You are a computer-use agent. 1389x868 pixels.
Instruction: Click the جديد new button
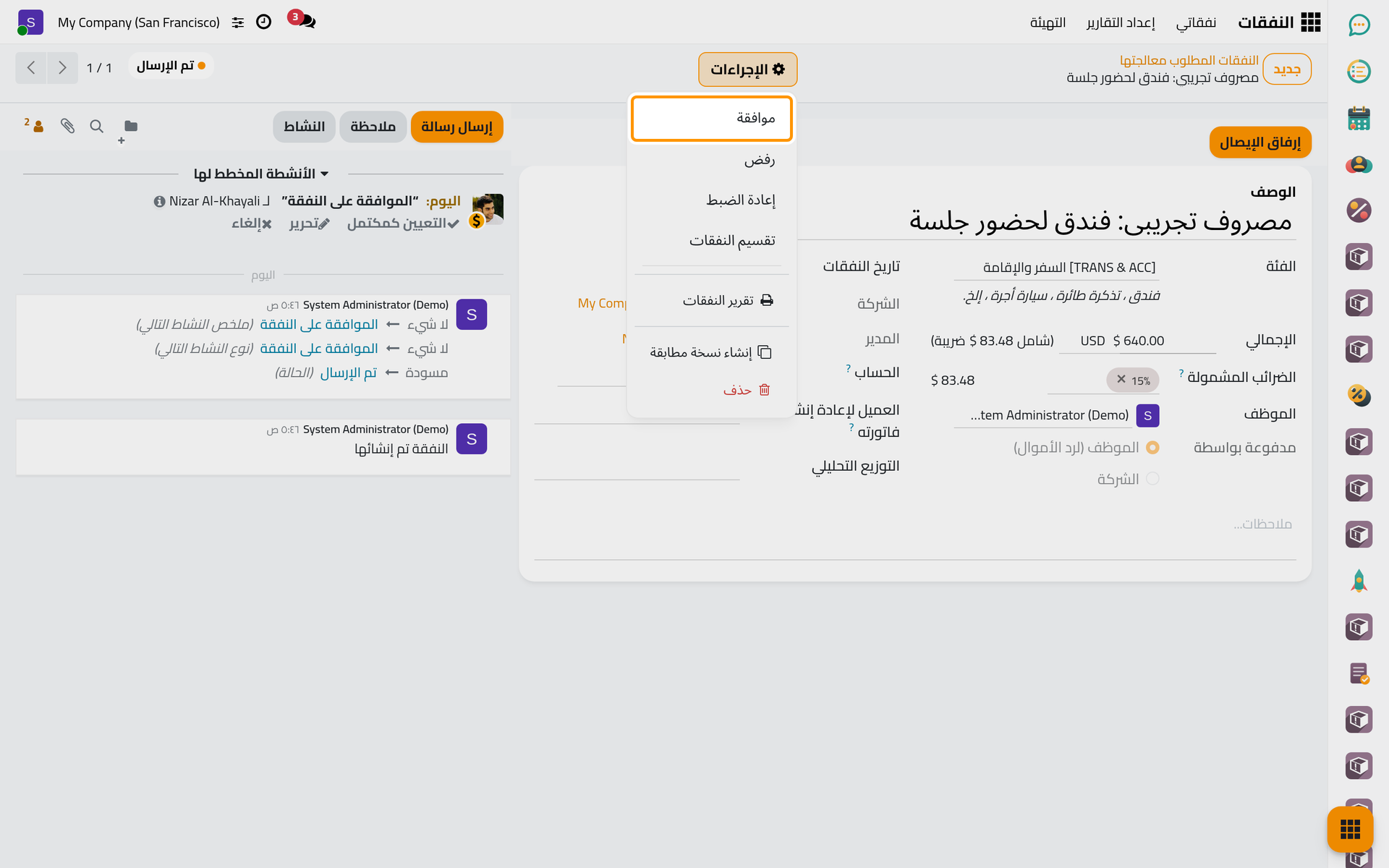(x=1287, y=69)
